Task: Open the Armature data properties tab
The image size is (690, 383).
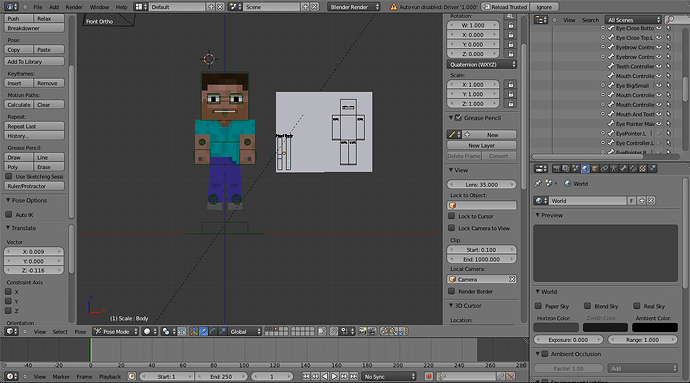Action: 613,169
